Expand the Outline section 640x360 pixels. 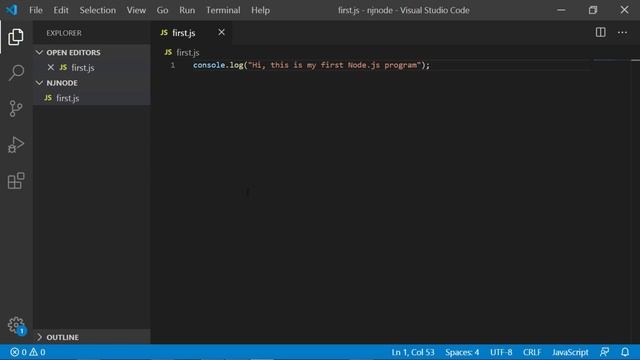(92, 337)
